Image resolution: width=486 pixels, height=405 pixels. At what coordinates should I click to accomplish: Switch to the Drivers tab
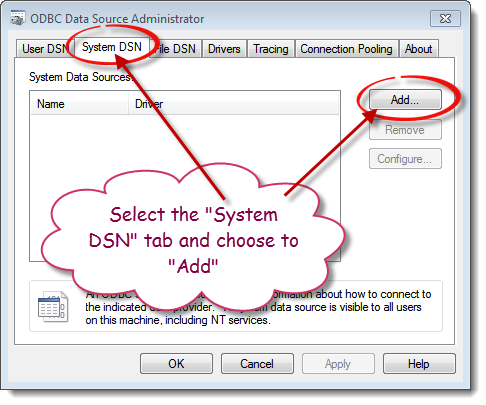tap(224, 49)
